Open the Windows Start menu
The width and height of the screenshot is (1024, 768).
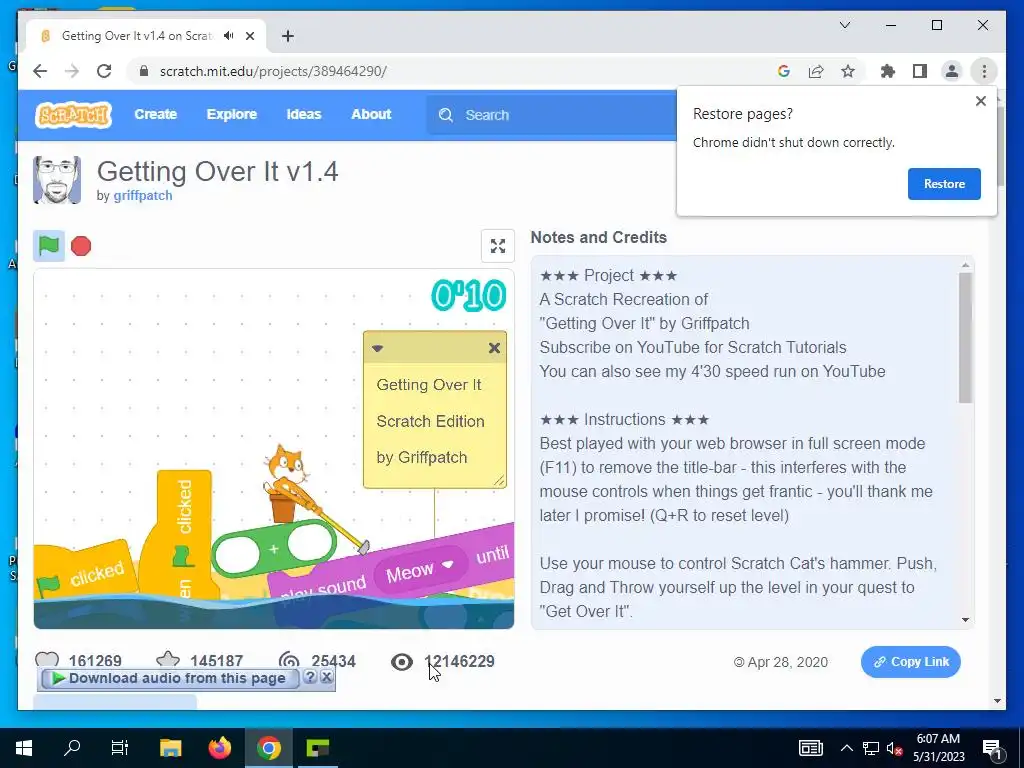pos(24,748)
